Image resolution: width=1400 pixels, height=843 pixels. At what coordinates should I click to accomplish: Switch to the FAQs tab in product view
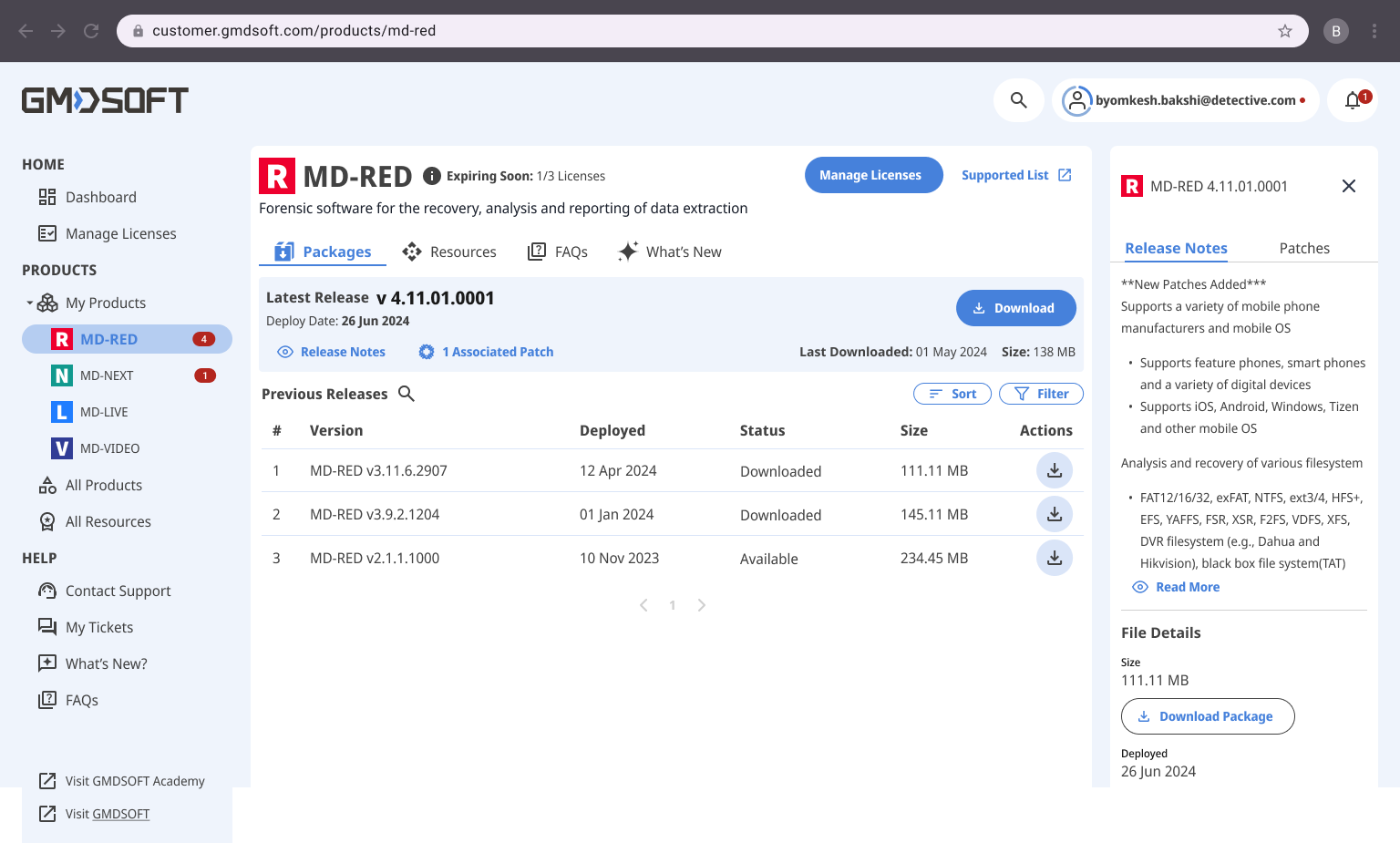coord(558,252)
